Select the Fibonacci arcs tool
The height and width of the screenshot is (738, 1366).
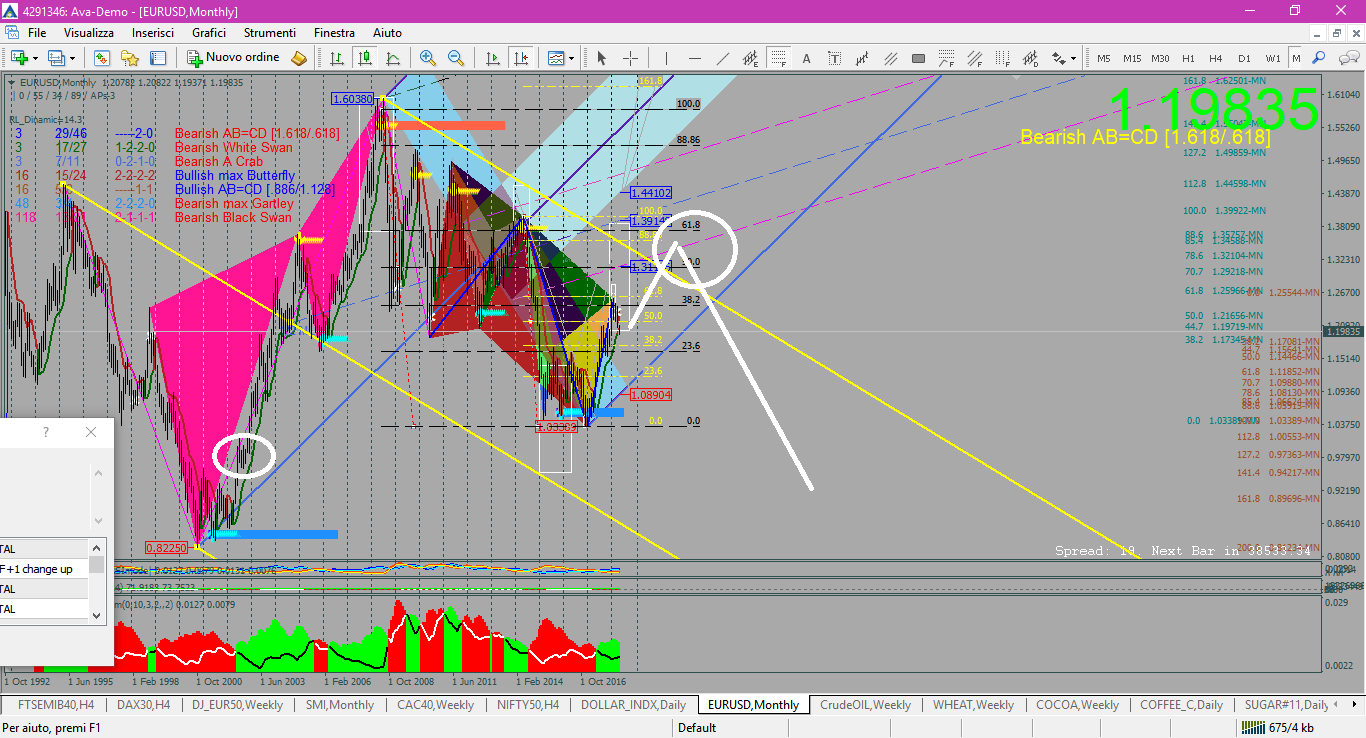pos(946,58)
